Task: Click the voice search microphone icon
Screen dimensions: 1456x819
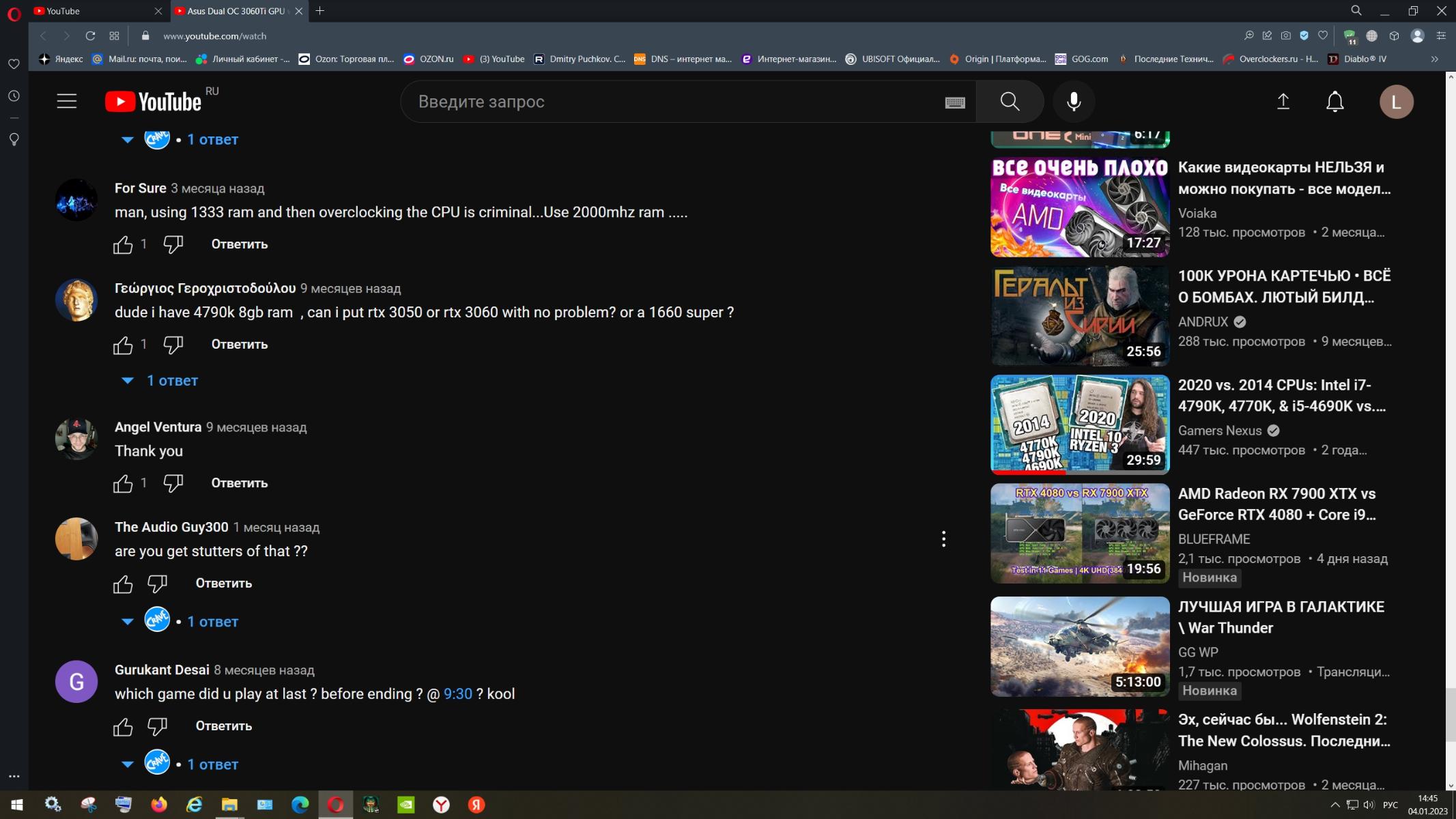Action: [1074, 102]
